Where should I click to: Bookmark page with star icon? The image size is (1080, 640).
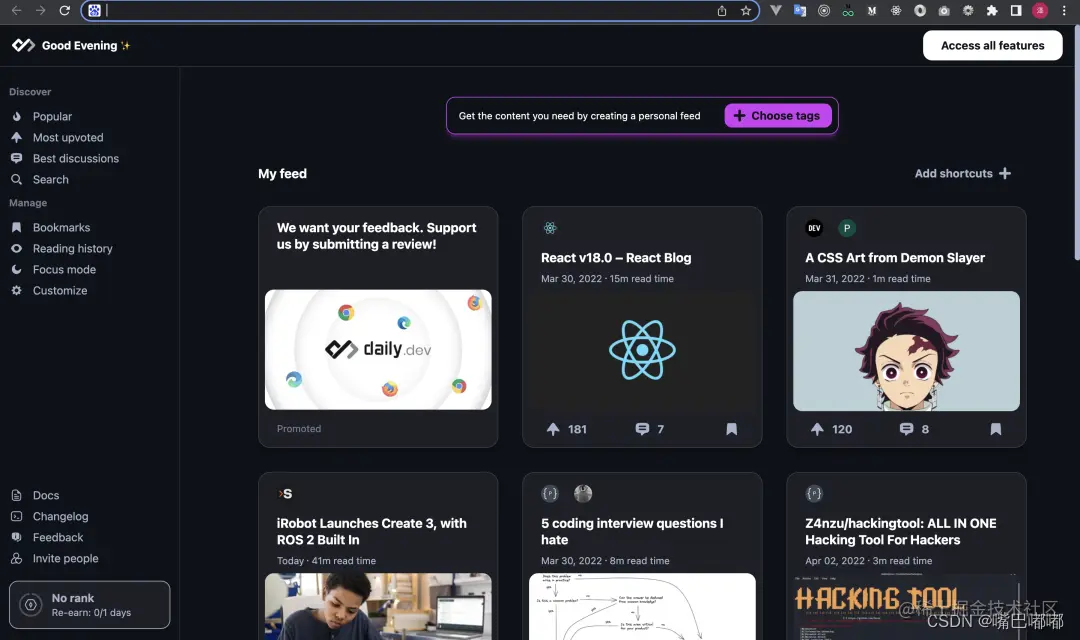[746, 10]
